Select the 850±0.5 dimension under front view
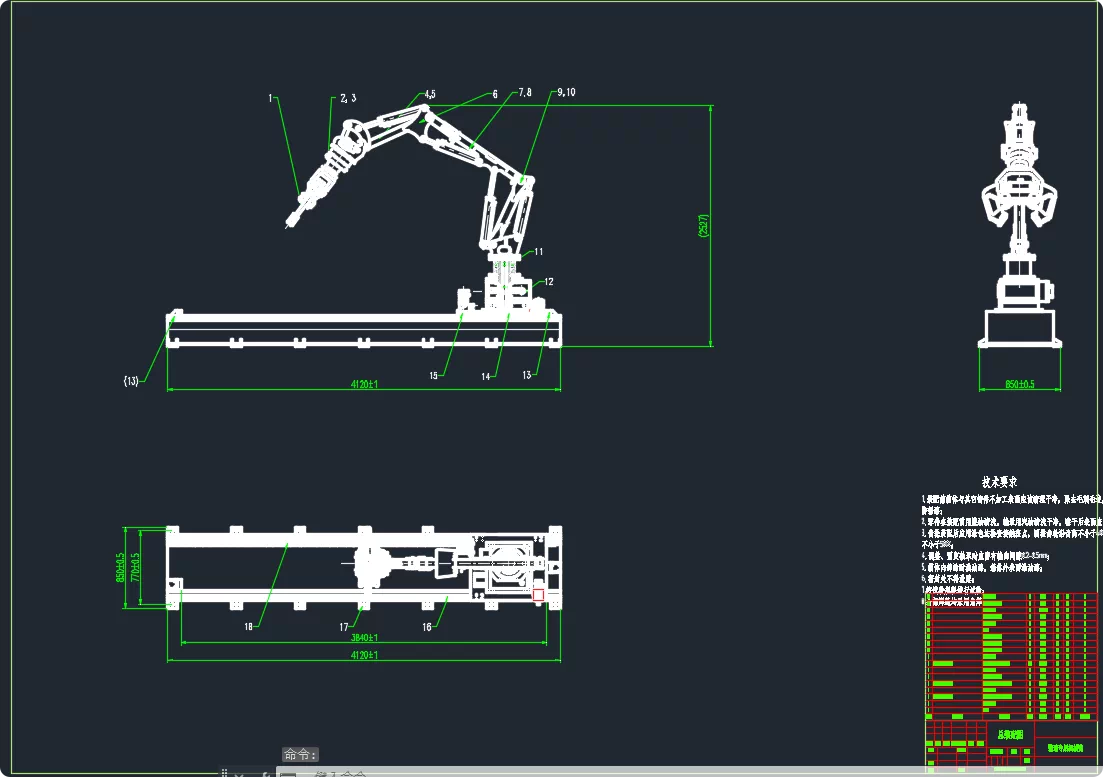Image resolution: width=1103 pixels, height=777 pixels. [x=1019, y=384]
